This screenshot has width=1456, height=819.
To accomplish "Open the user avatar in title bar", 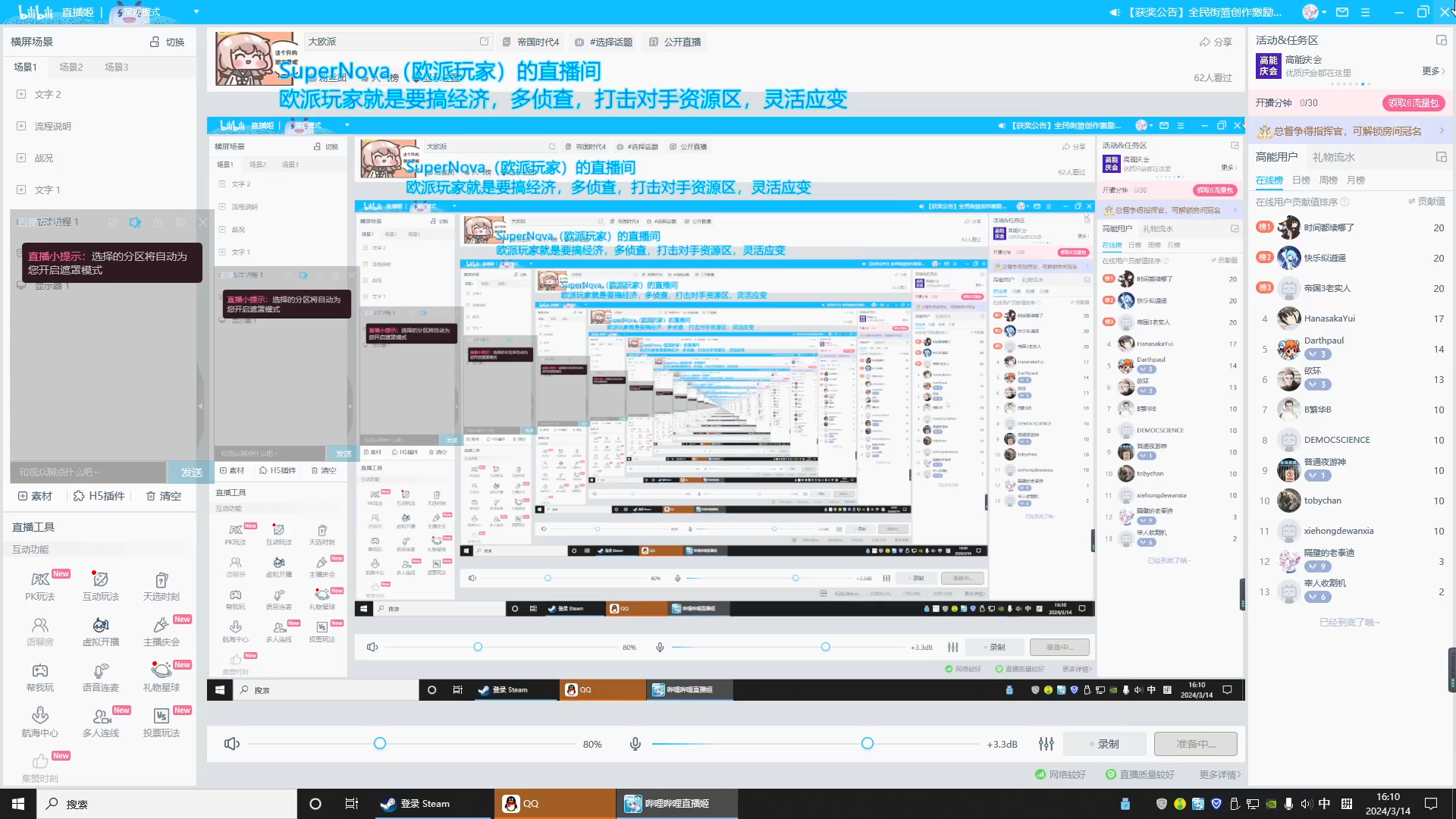I will pos(1310,12).
